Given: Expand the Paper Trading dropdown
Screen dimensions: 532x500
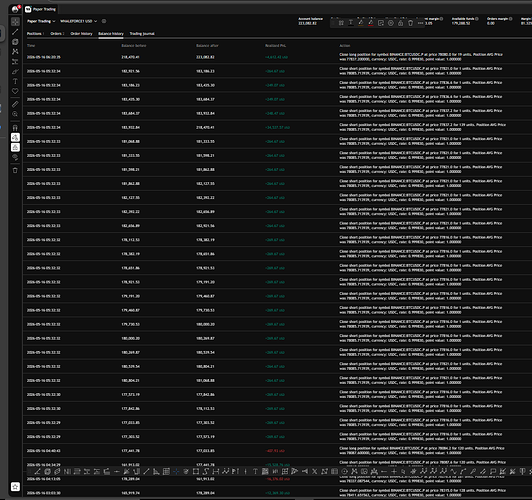Looking at the screenshot, I should coord(41,21).
